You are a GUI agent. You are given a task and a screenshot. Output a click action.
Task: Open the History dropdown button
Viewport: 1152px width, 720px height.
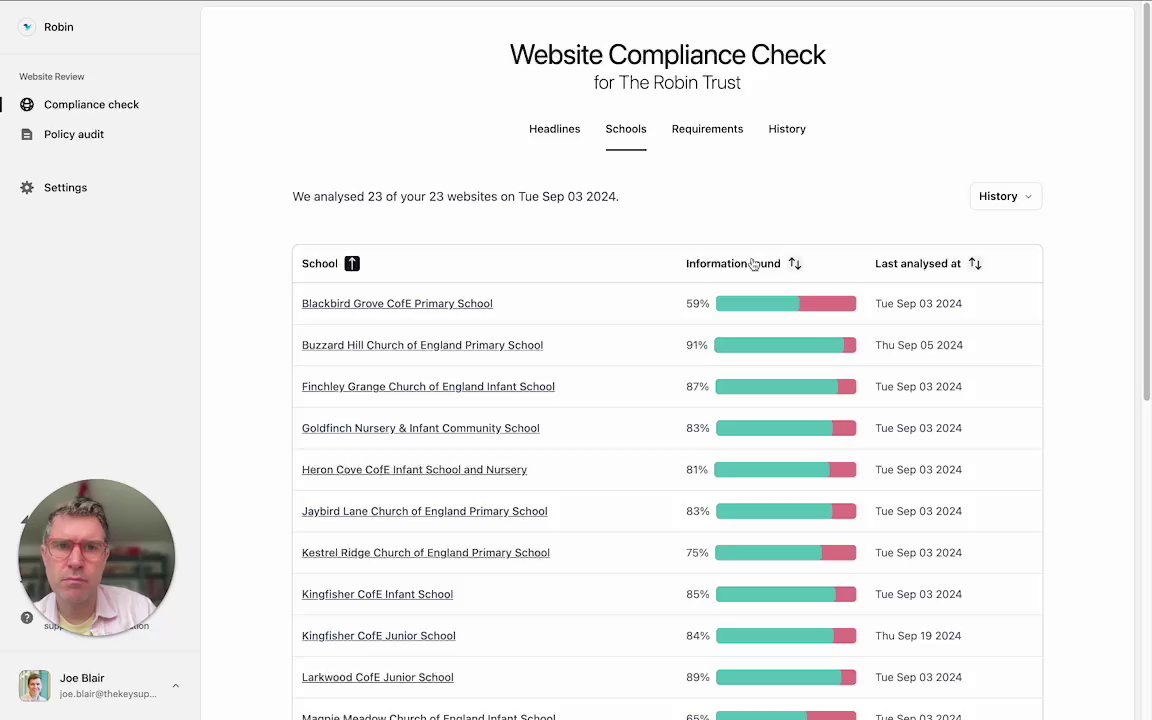tap(1006, 196)
